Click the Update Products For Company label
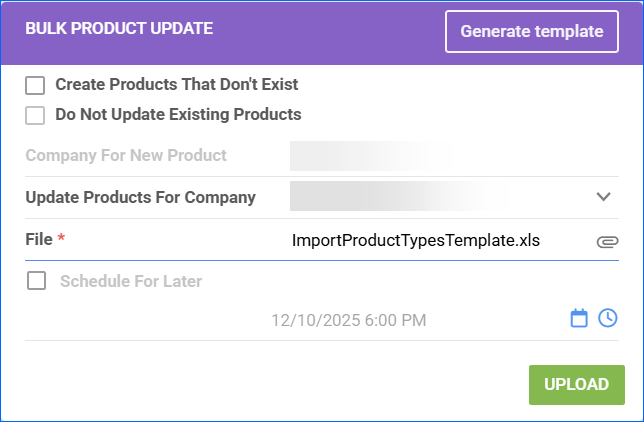 tap(140, 197)
